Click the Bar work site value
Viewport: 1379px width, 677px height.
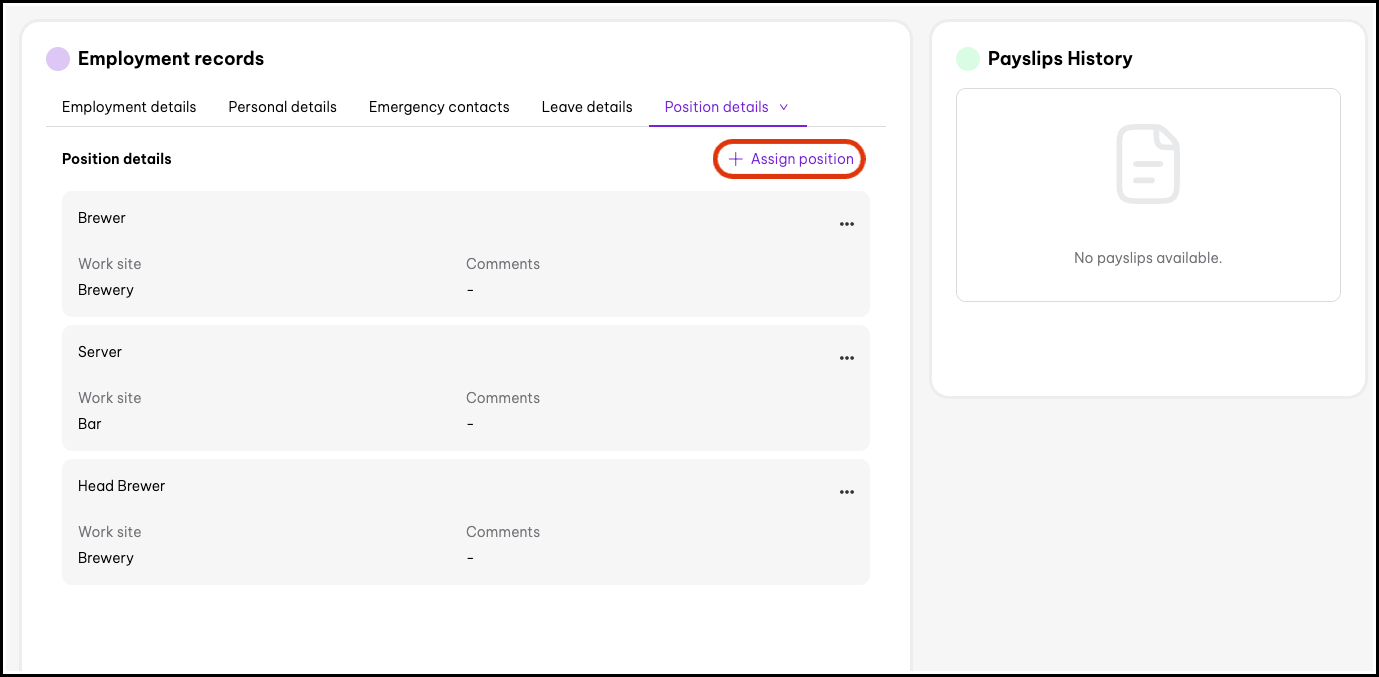[x=90, y=424]
